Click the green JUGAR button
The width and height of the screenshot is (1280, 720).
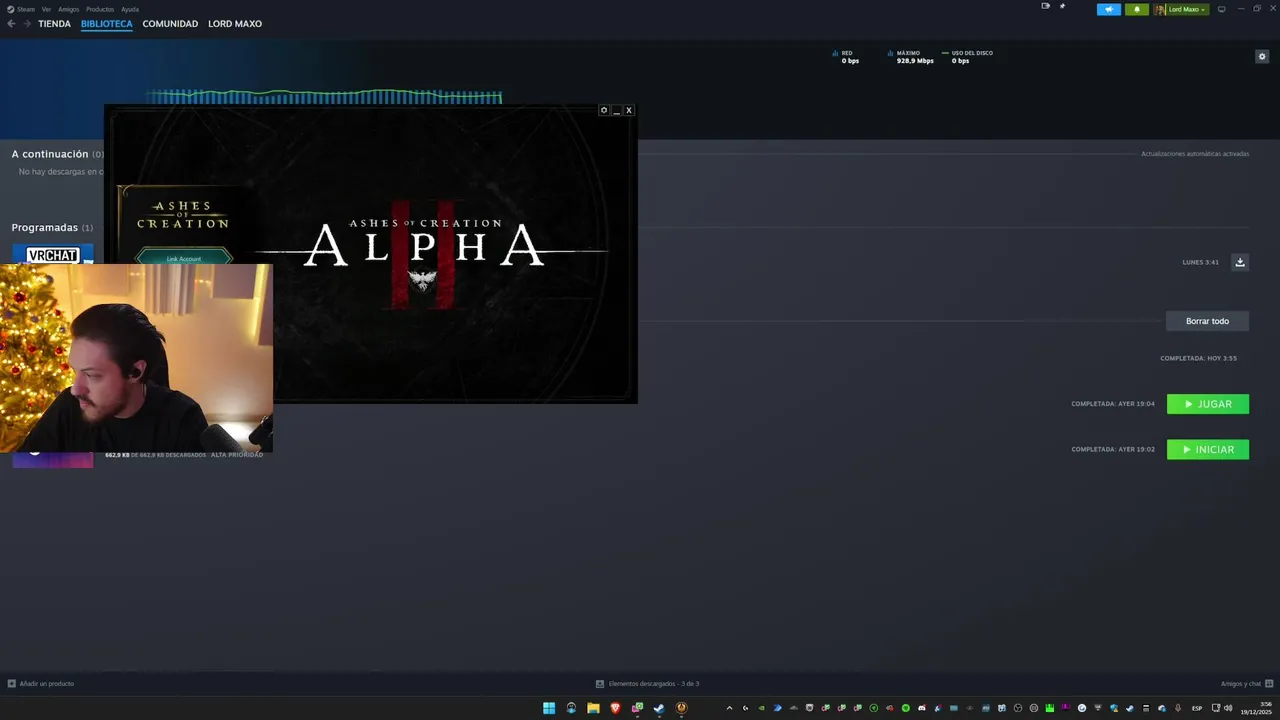point(1207,404)
